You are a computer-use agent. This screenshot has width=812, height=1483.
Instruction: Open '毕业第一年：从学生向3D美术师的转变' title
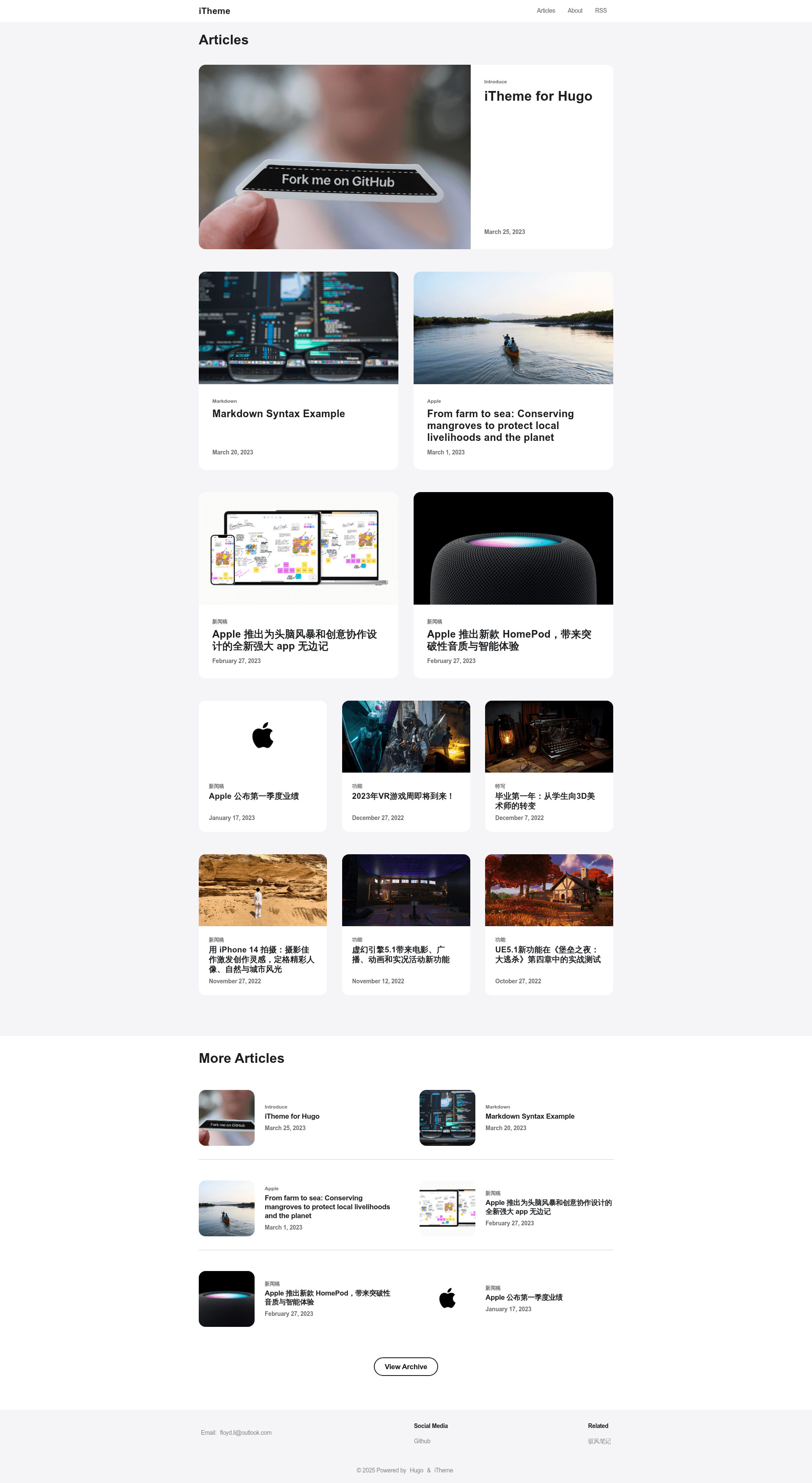pos(544,801)
